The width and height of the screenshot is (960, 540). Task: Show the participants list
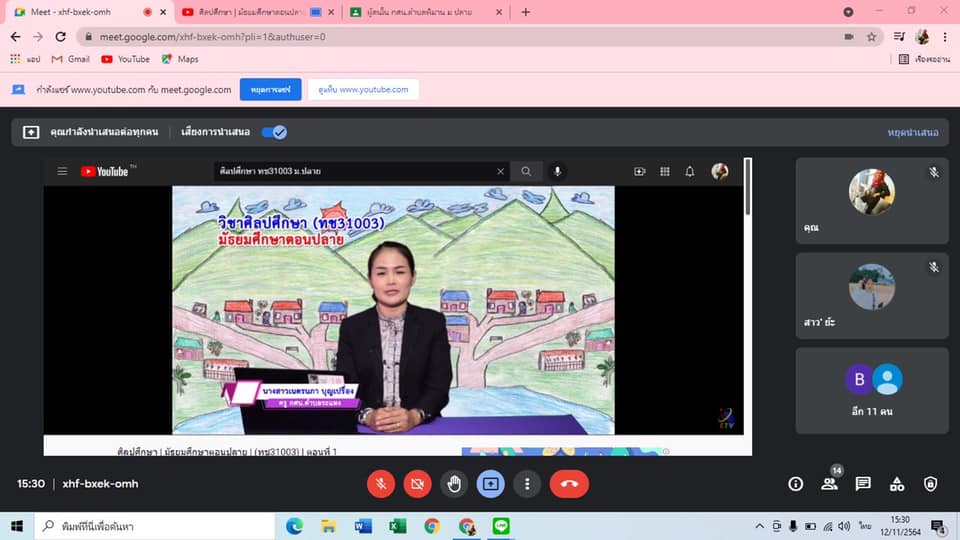tap(829, 484)
